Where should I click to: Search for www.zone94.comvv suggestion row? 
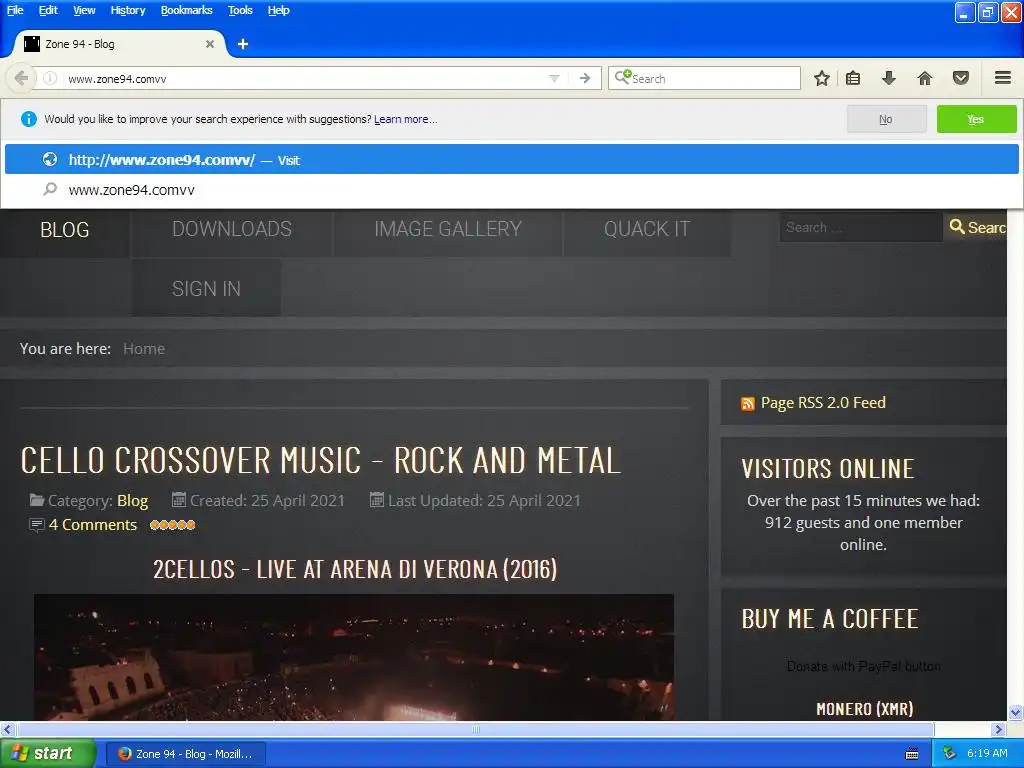tap(511, 190)
